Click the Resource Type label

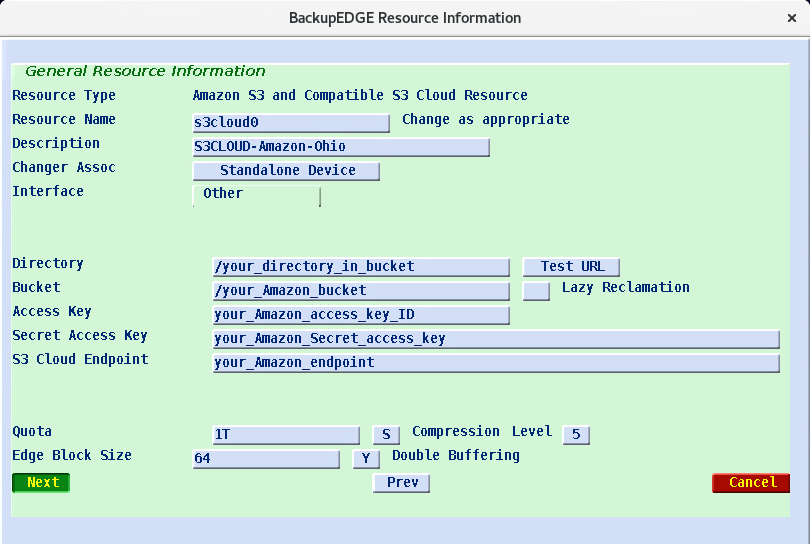click(64, 96)
